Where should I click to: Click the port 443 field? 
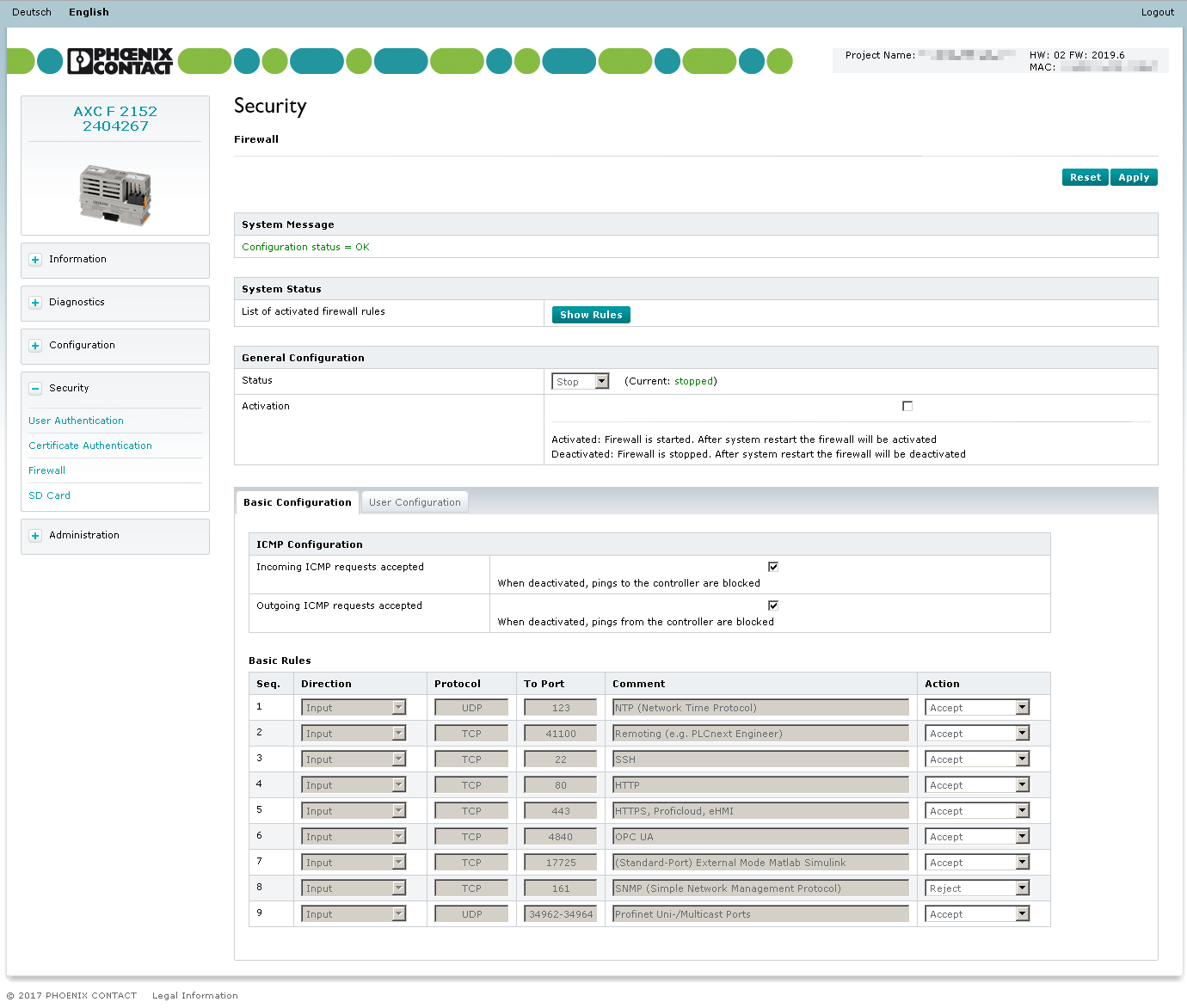[560, 811]
